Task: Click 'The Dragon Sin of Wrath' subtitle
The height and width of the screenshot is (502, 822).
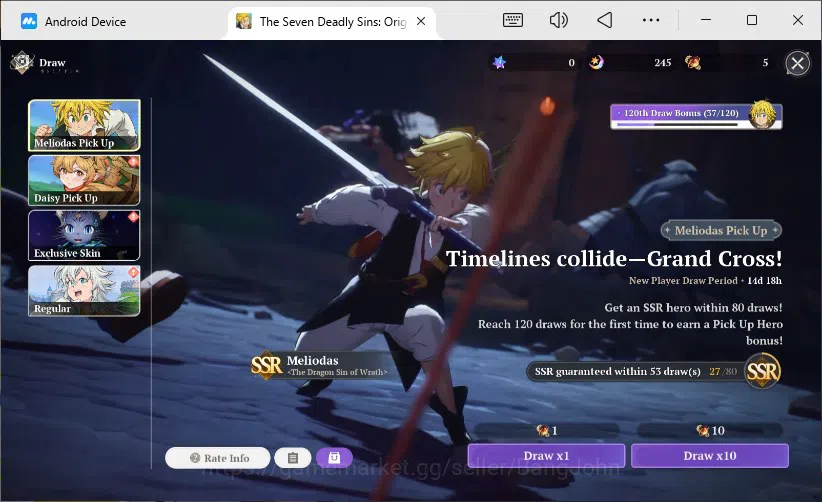Action: [x=337, y=372]
